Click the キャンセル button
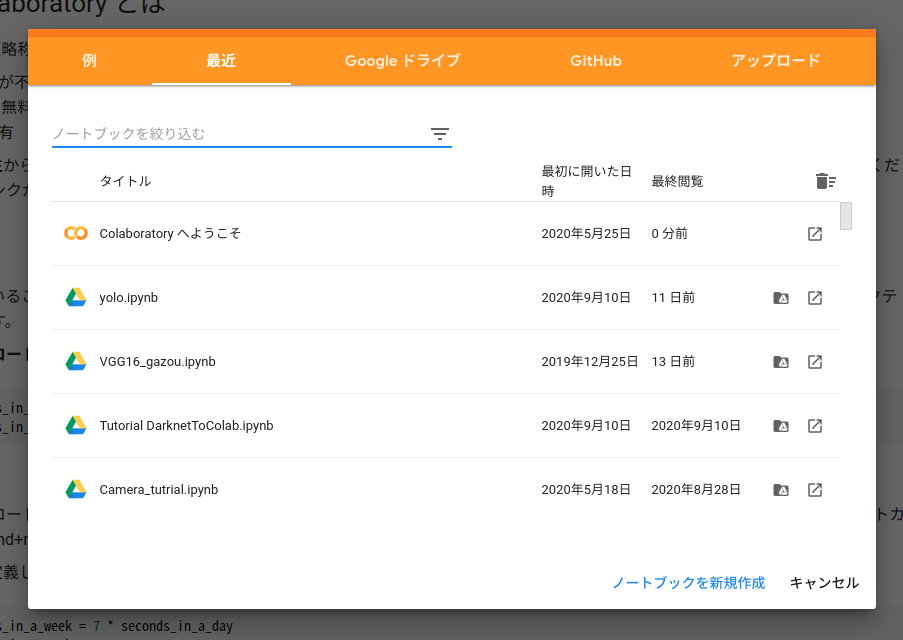The width and height of the screenshot is (903, 640). [x=824, y=583]
